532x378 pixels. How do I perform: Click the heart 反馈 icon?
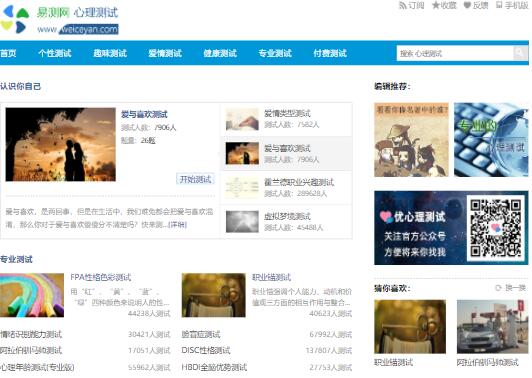(467, 5)
